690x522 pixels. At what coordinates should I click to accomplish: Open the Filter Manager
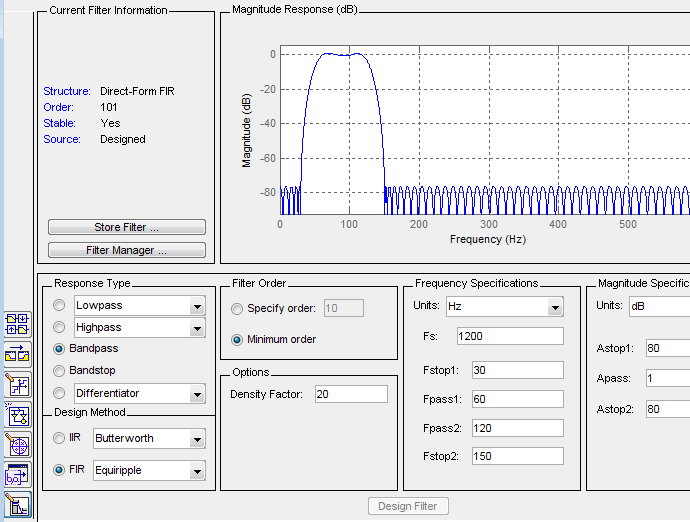pos(127,250)
